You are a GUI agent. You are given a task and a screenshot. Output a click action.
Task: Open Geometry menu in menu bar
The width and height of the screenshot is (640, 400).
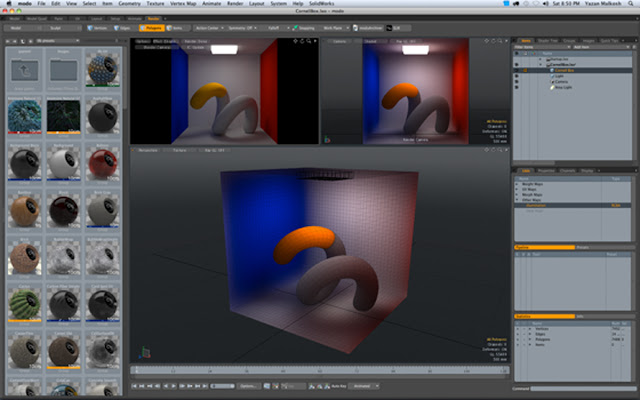click(129, 3)
